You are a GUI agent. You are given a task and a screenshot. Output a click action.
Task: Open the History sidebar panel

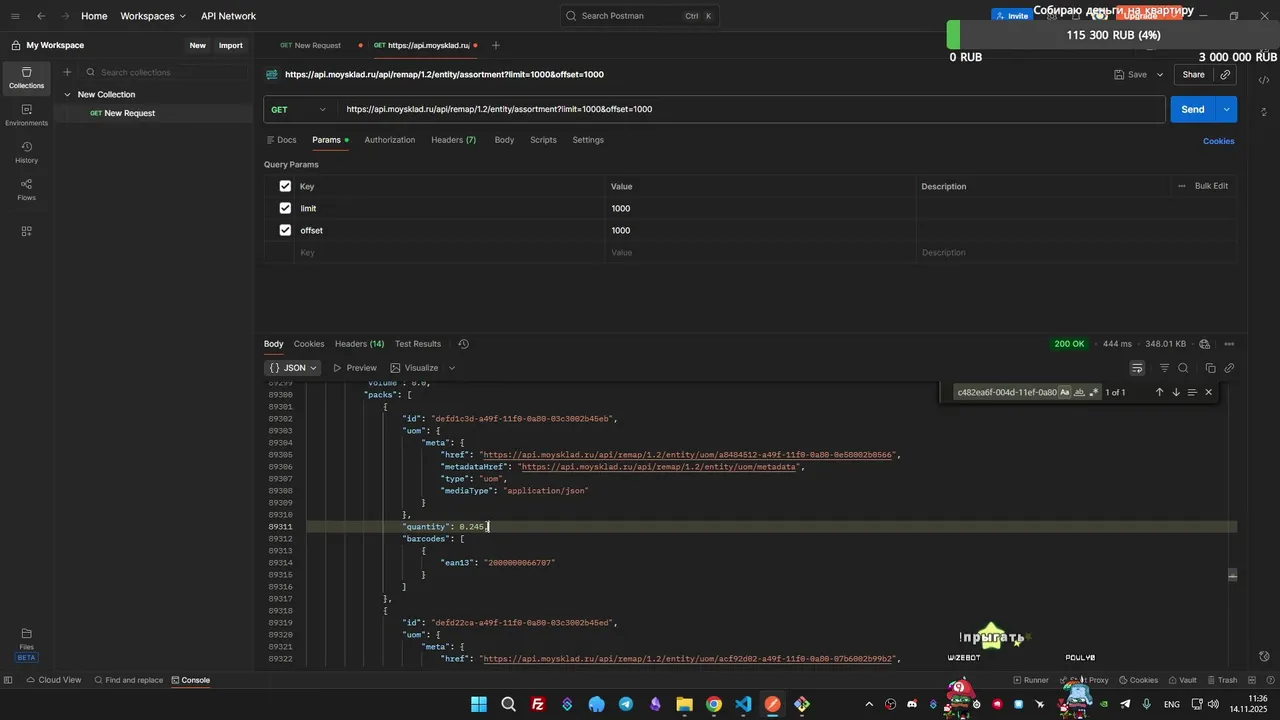pyautogui.click(x=26, y=152)
